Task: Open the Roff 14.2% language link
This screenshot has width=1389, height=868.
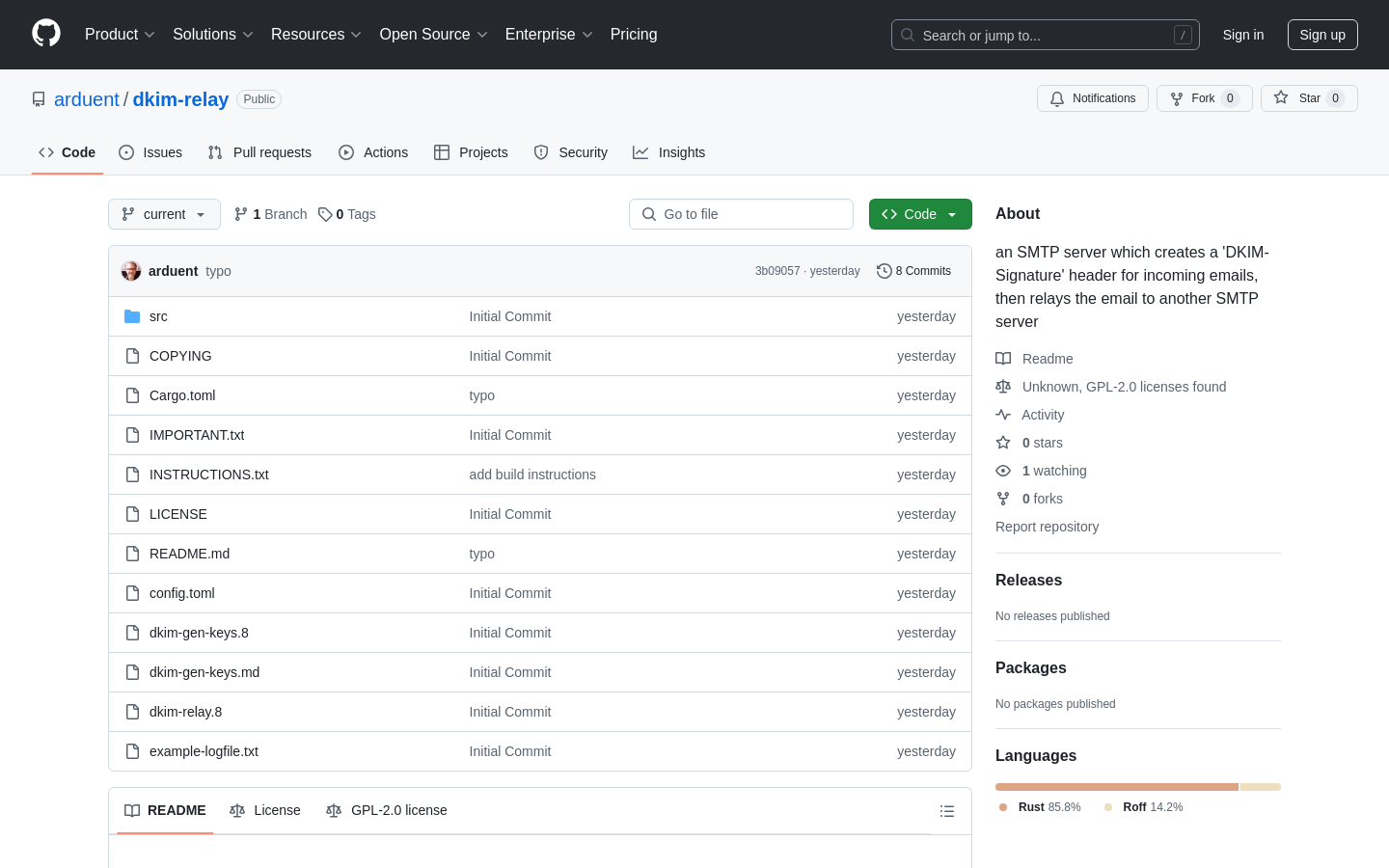Action: 1144,807
